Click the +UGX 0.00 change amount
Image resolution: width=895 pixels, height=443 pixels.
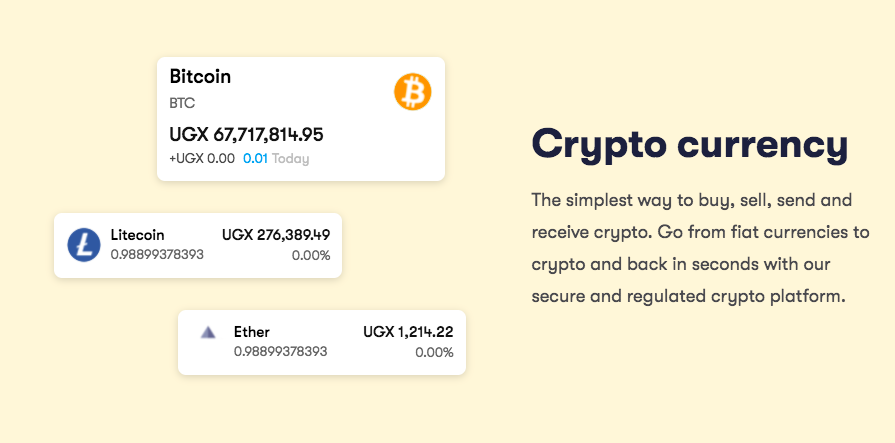pyautogui.click(x=202, y=158)
